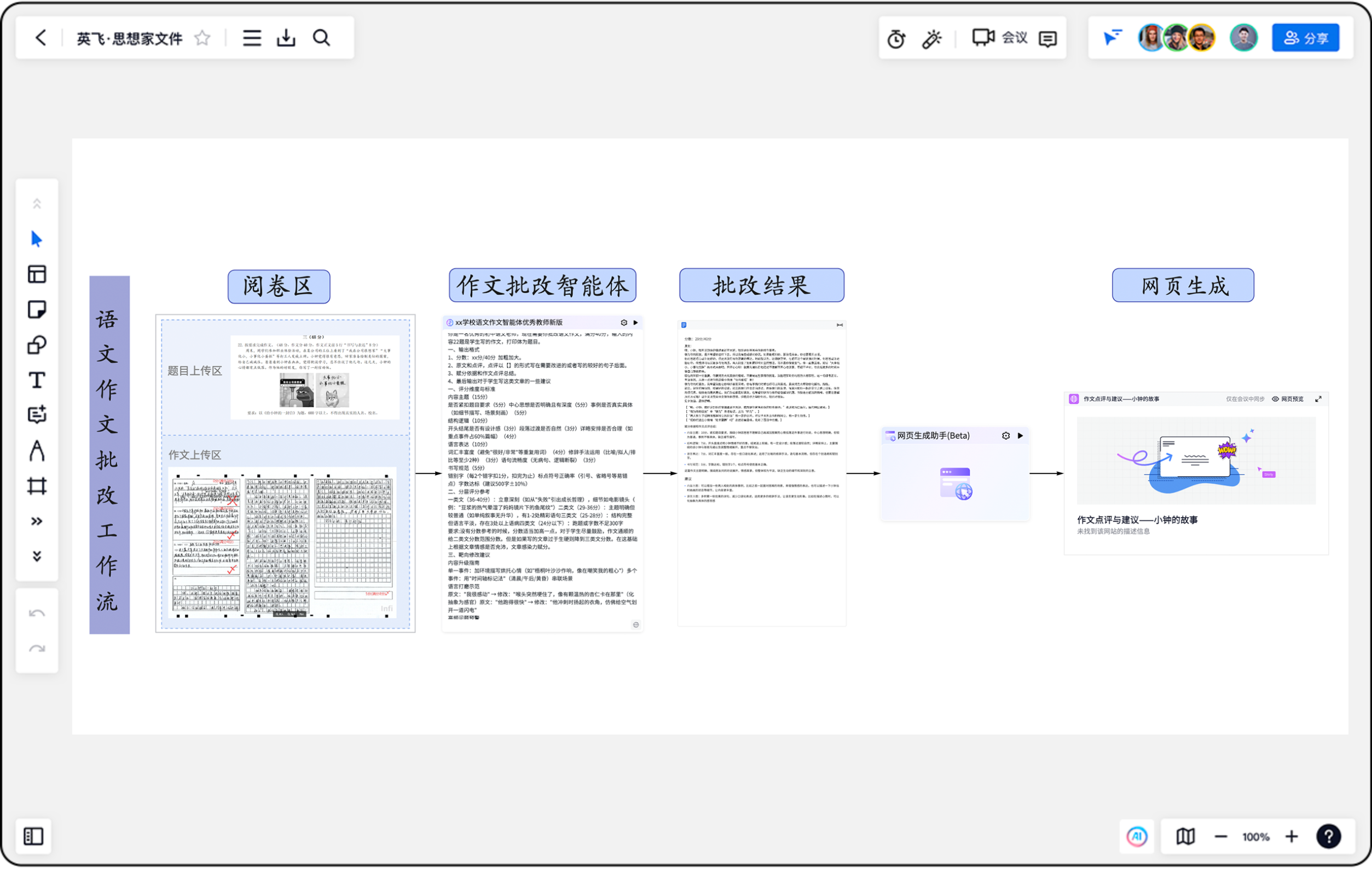The image size is (1372, 873).
Task: Collapse toolbar with upward chevrons
Action: click(x=37, y=204)
